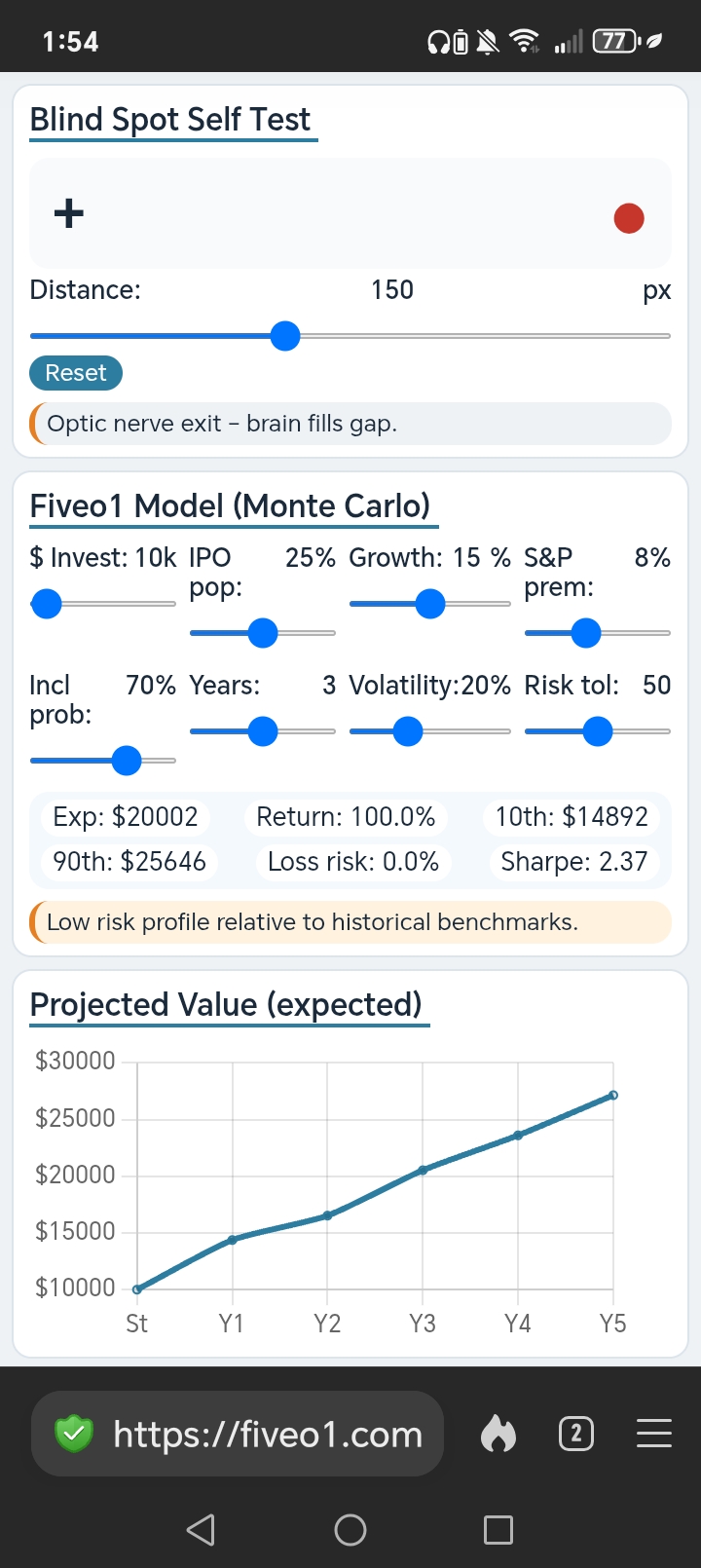This screenshot has height=1568, width=701.
Task: Click the Incl prob slider handle
Action: [x=127, y=761]
